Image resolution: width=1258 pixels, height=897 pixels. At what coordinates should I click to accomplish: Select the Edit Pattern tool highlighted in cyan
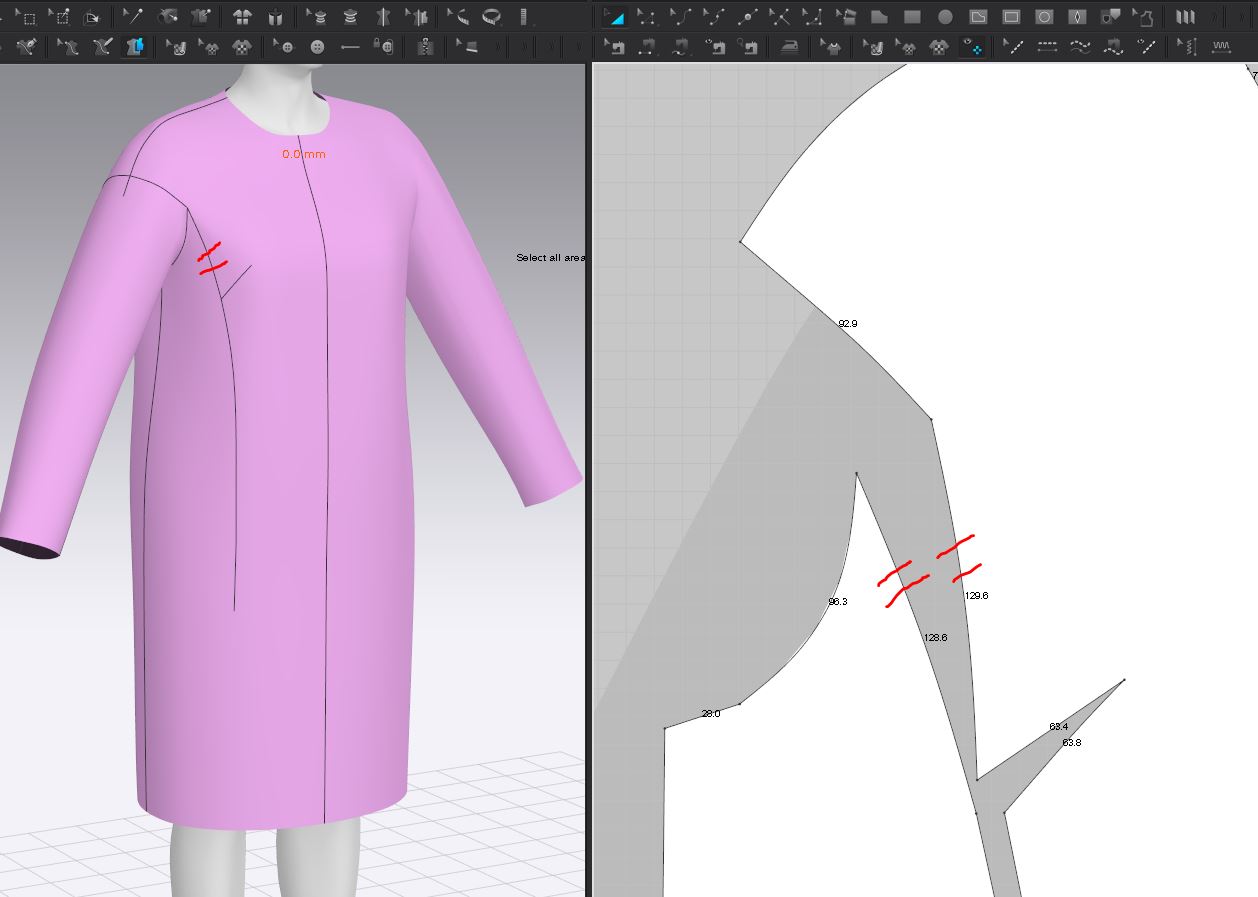[615, 17]
